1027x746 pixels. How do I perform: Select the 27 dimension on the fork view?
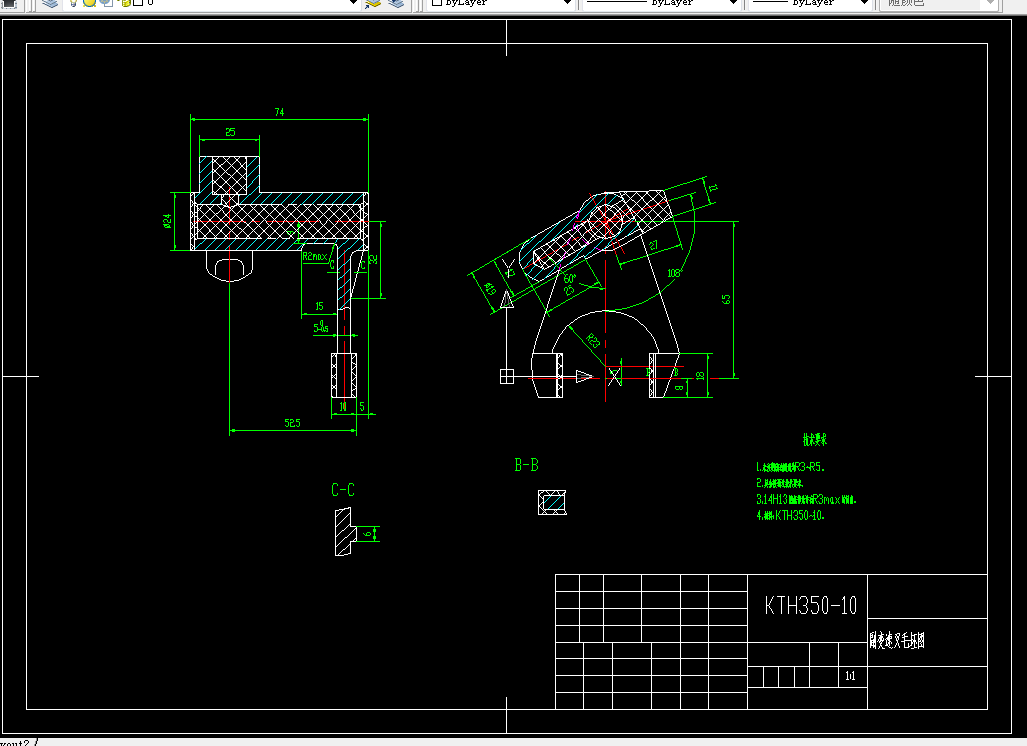653,245
